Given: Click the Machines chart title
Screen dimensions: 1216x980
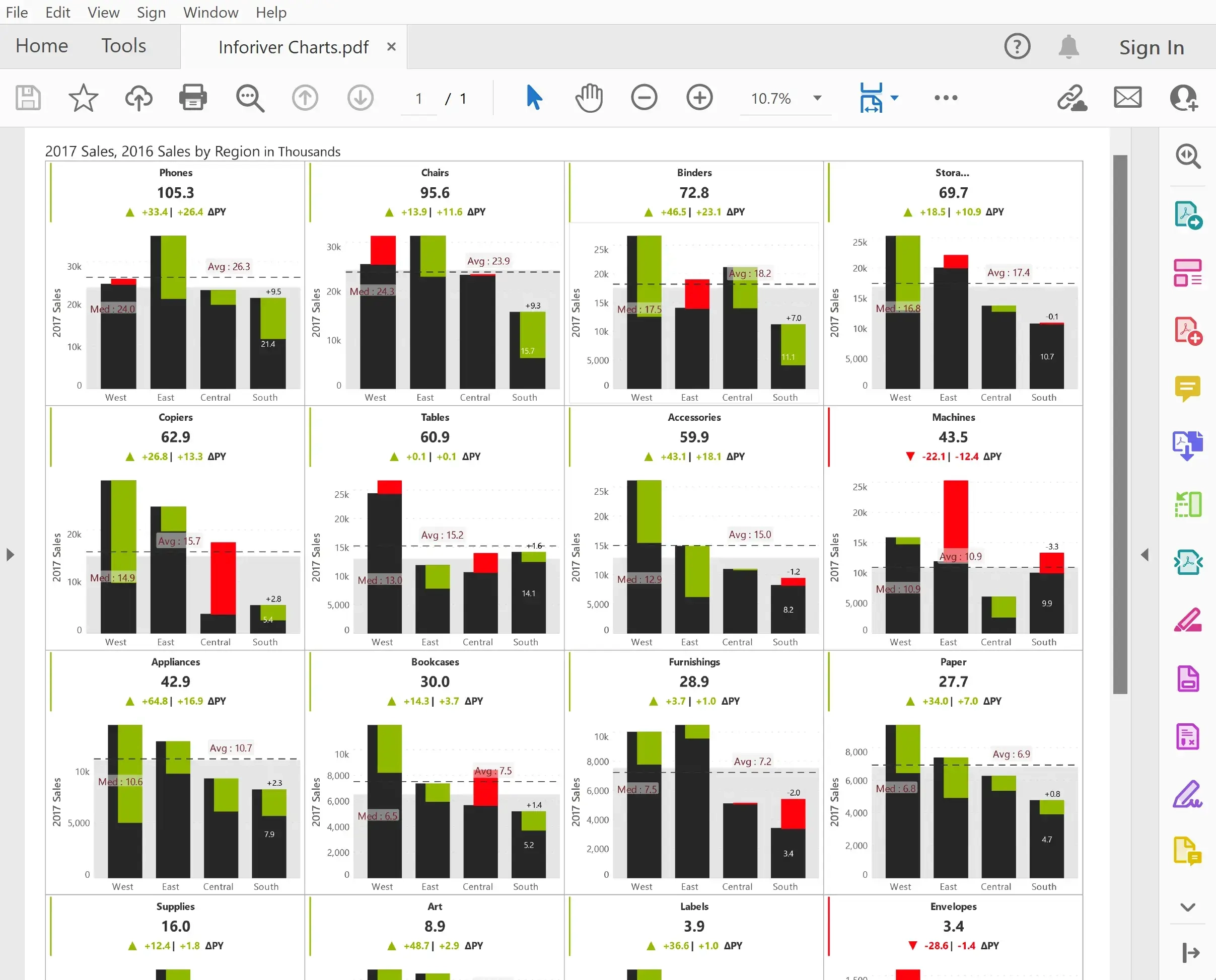Looking at the screenshot, I should 953,417.
